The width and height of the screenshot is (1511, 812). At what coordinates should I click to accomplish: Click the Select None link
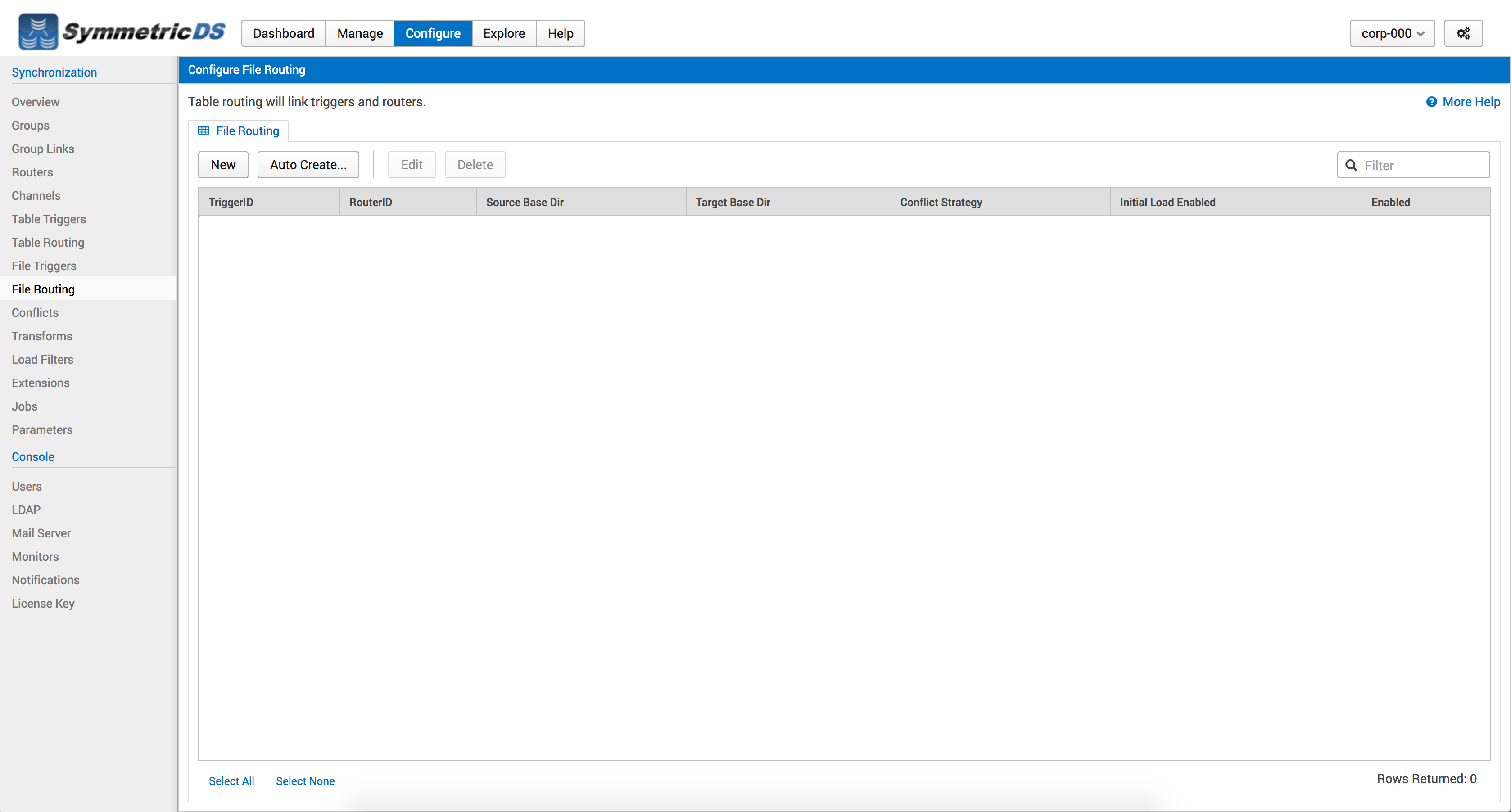pyautogui.click(x=305, y=781)
